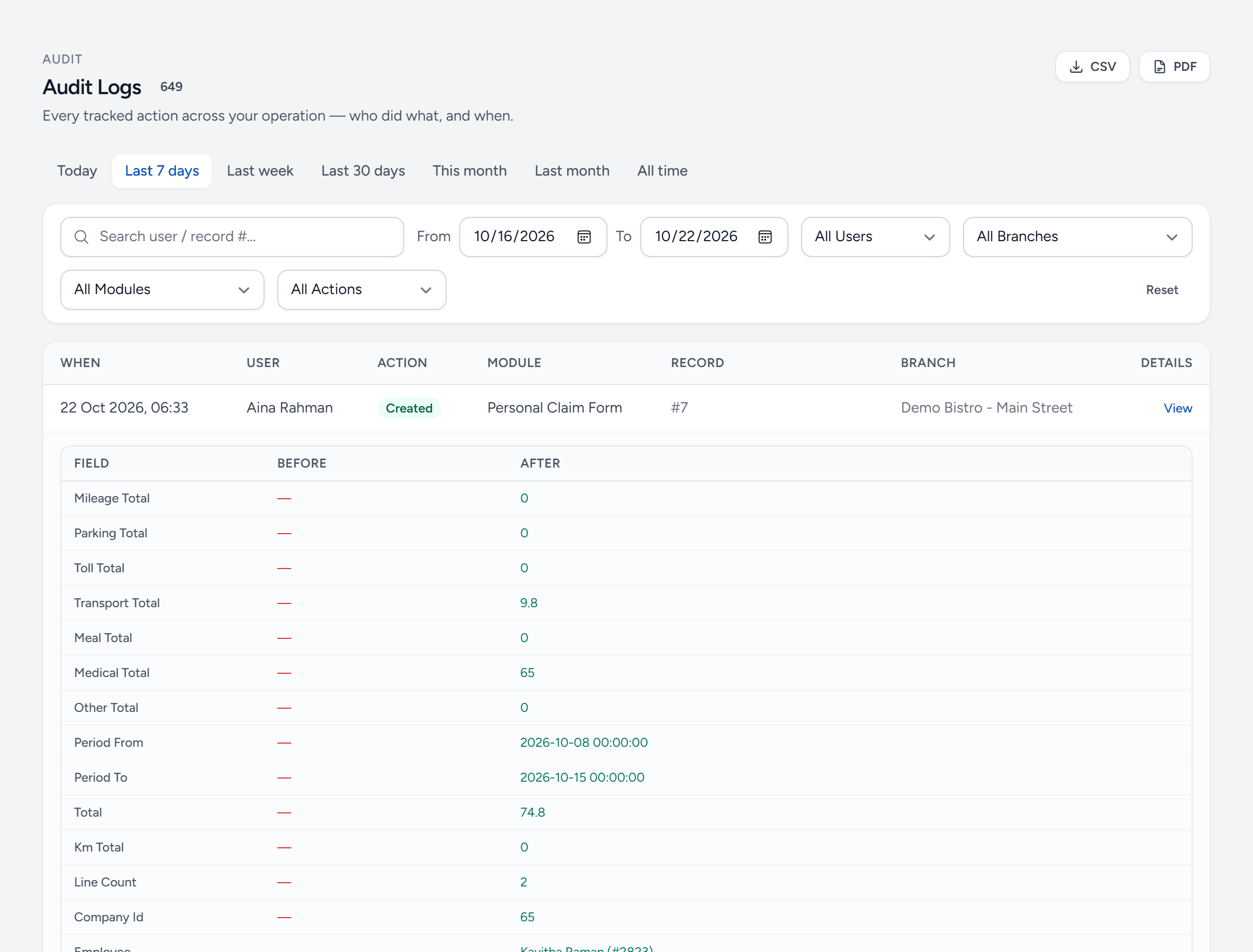Click the Transport Total value 9.8
Viewport: 1253px width, 952px height.
tap(529, 603)
